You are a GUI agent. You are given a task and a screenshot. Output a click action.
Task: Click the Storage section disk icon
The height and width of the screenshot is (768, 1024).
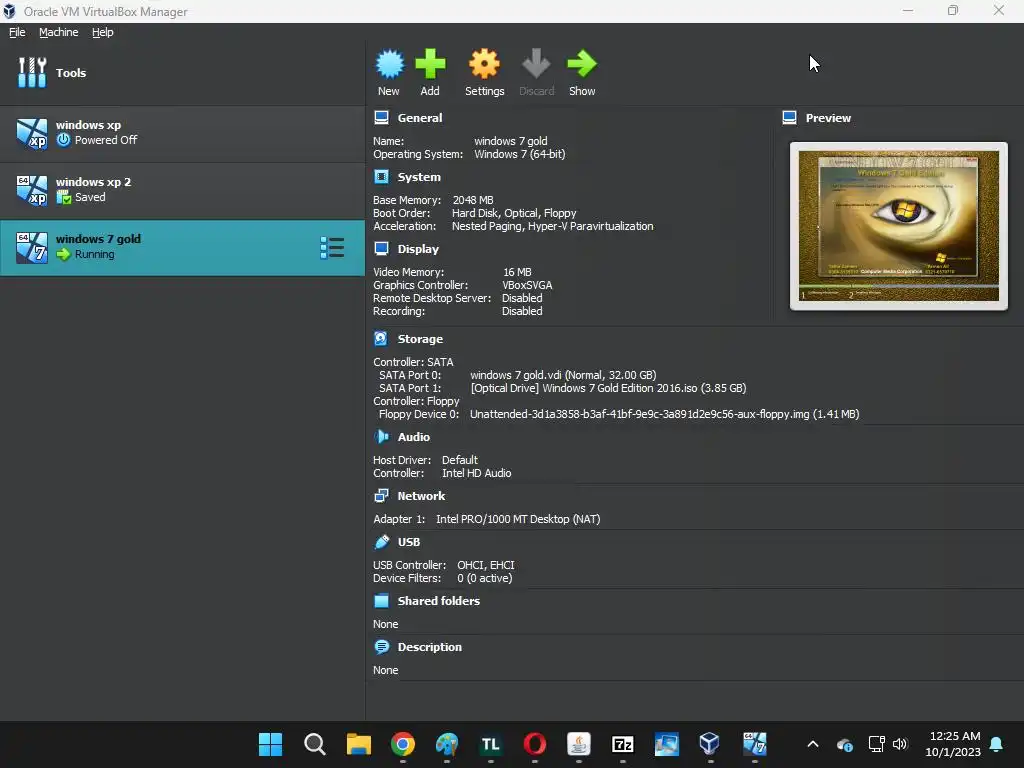point(381,338)
